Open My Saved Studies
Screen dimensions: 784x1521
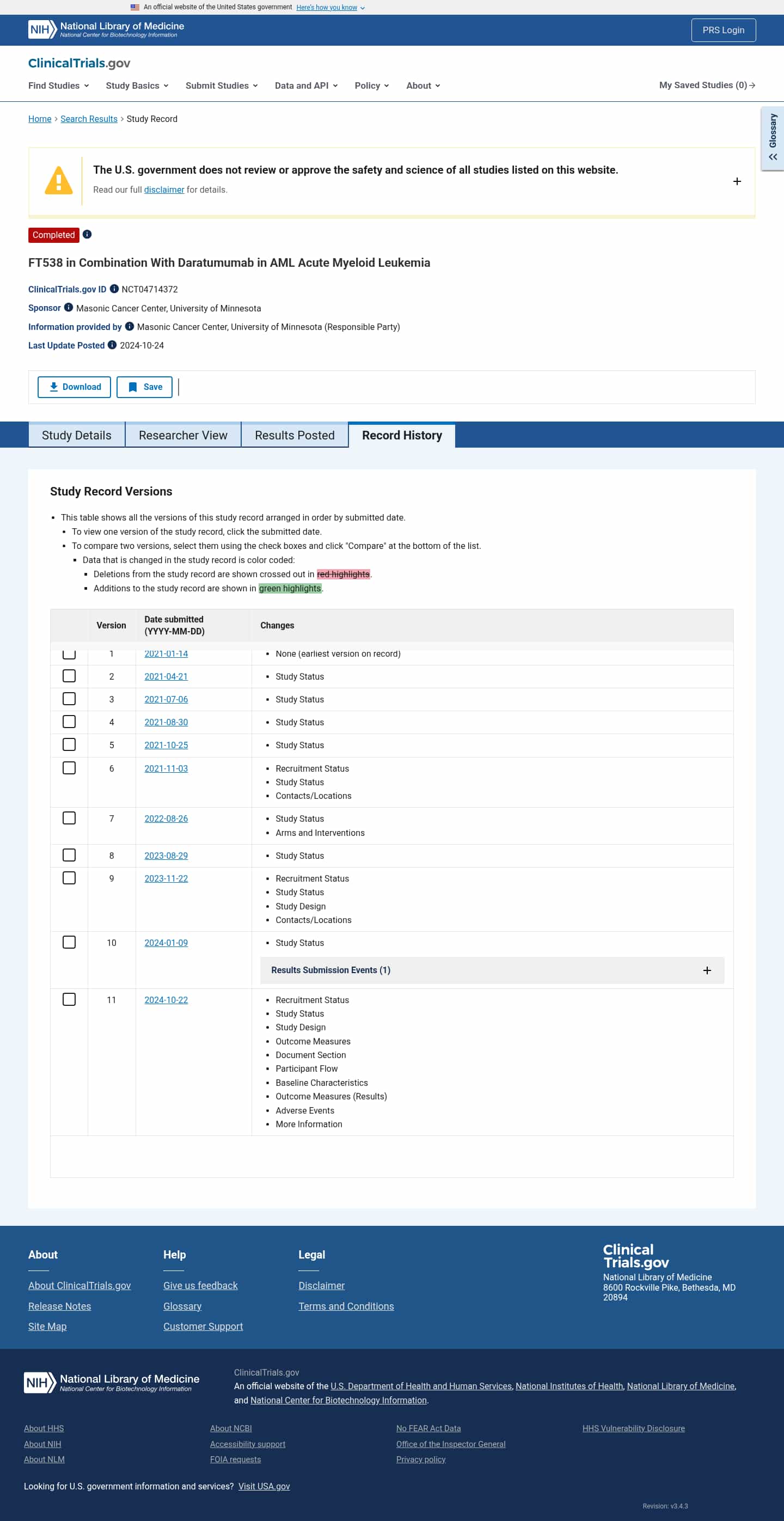point(707,85)
